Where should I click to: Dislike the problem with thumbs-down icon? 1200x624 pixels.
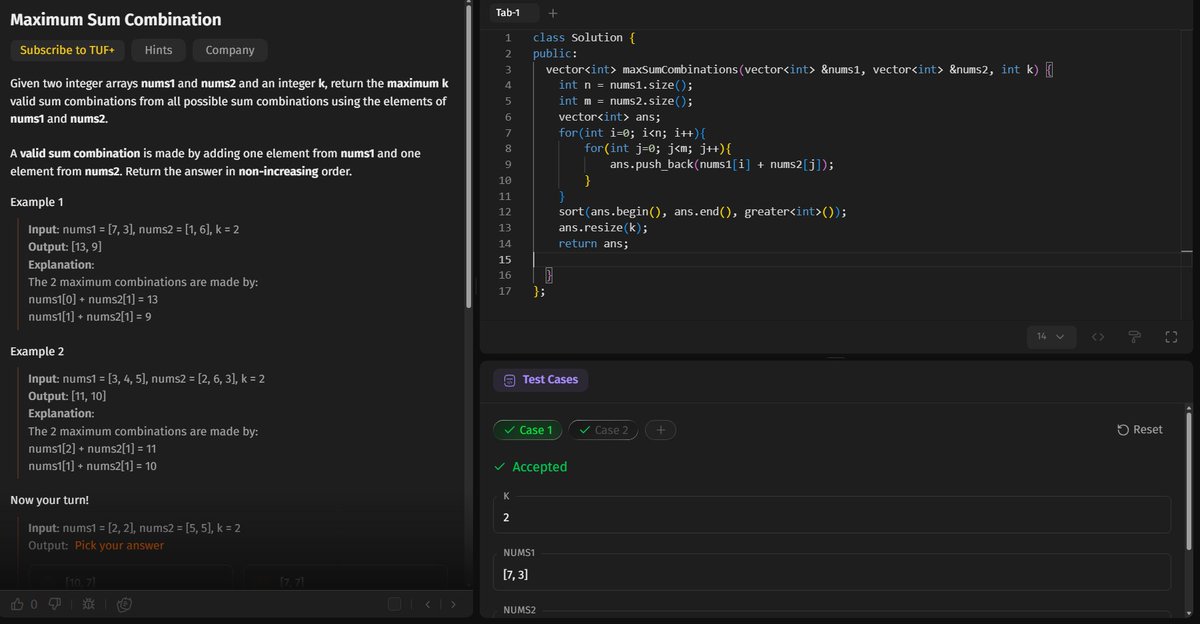56,604
